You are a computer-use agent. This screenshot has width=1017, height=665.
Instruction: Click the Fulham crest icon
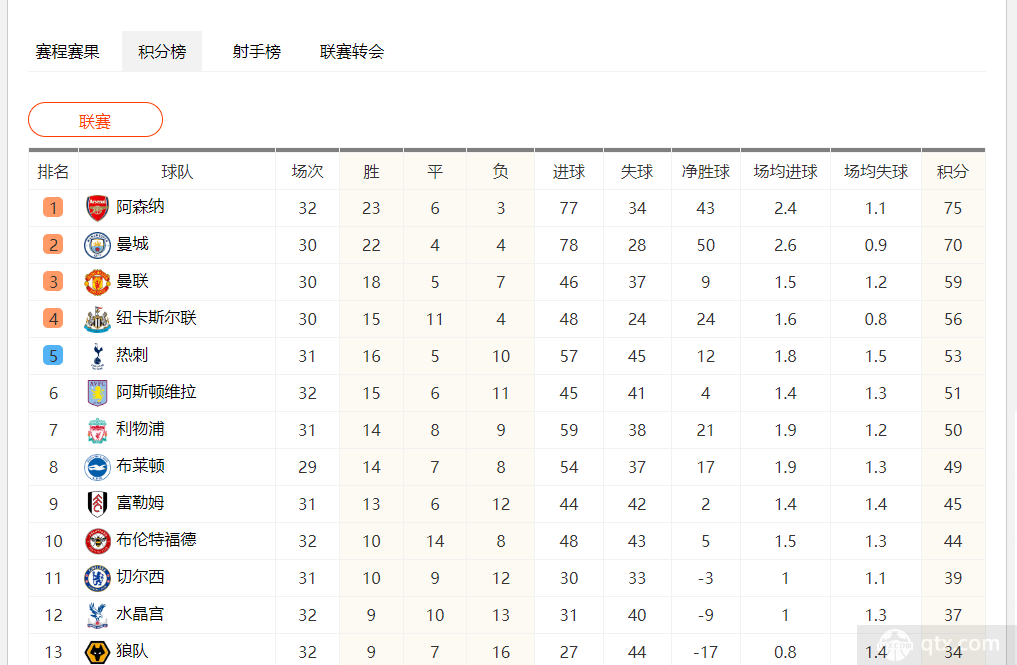click(x=97, y=504)
